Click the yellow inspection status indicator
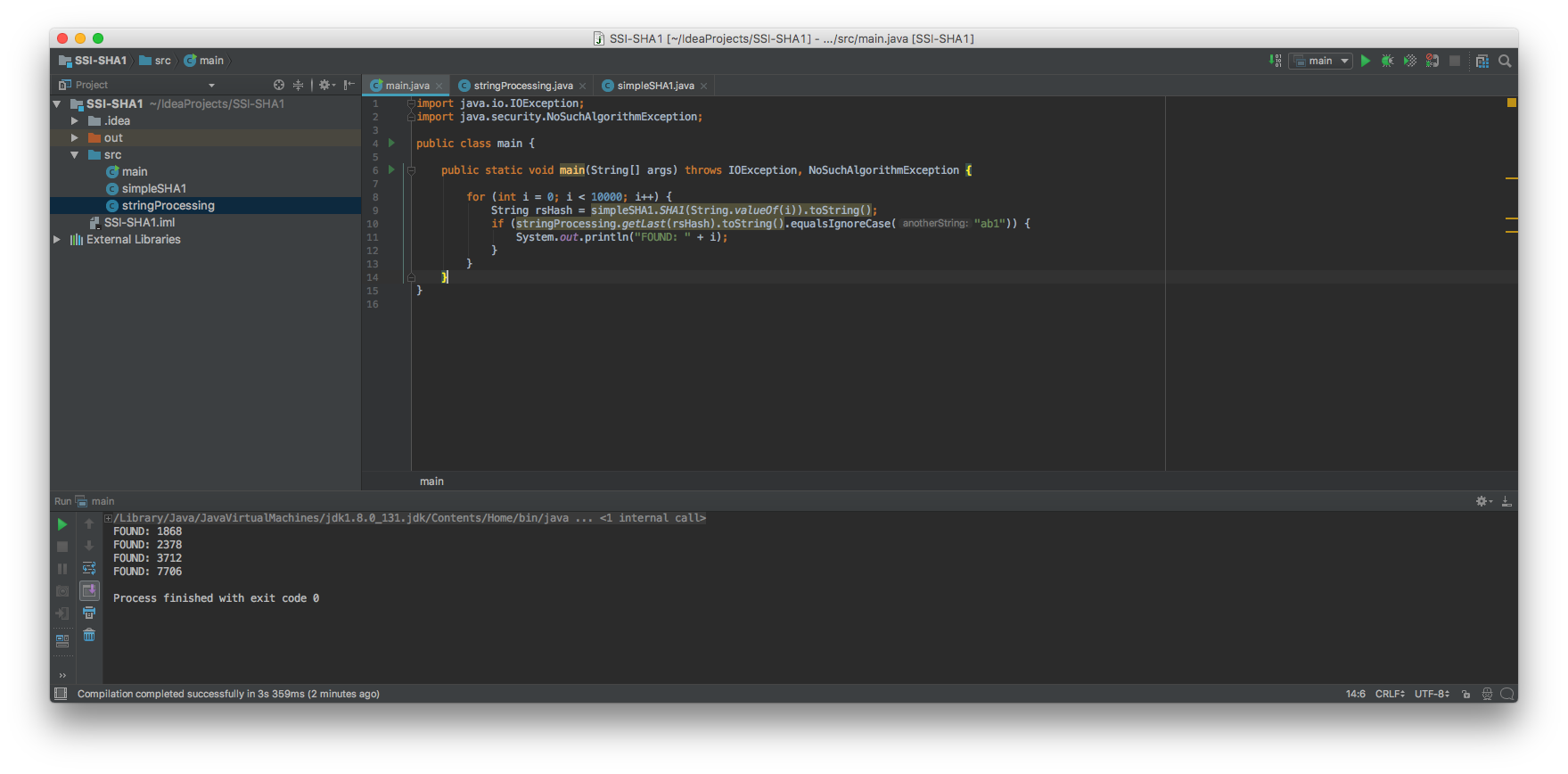 coord(1511,103)
